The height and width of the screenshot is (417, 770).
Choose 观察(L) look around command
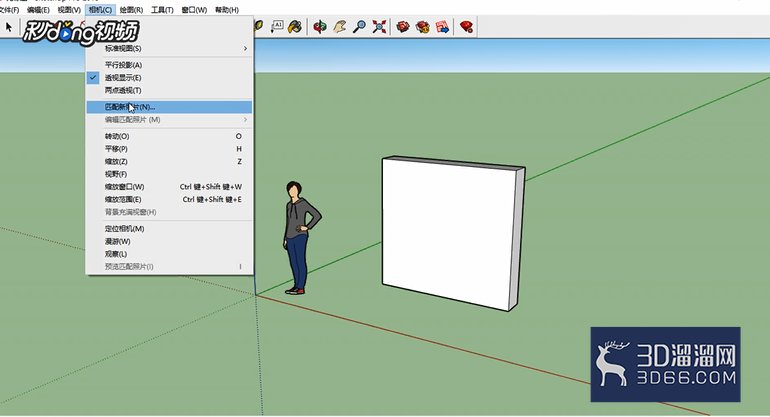point(169,254)
